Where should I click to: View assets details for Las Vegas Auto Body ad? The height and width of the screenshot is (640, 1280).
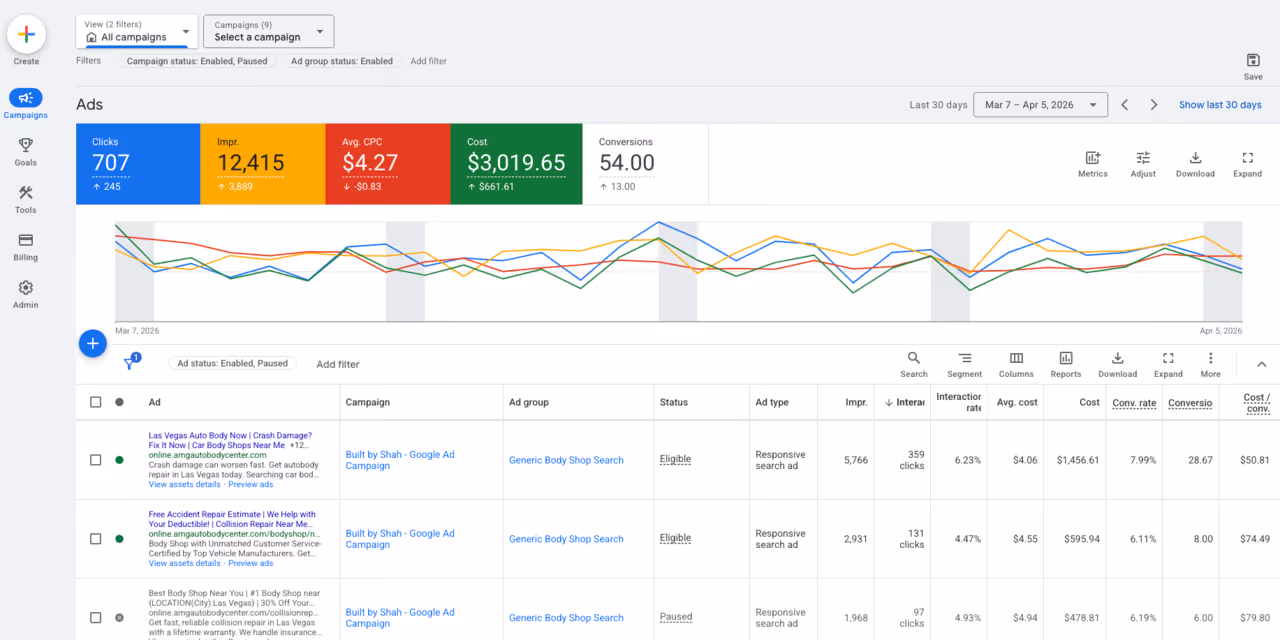(x=184, y=485)
